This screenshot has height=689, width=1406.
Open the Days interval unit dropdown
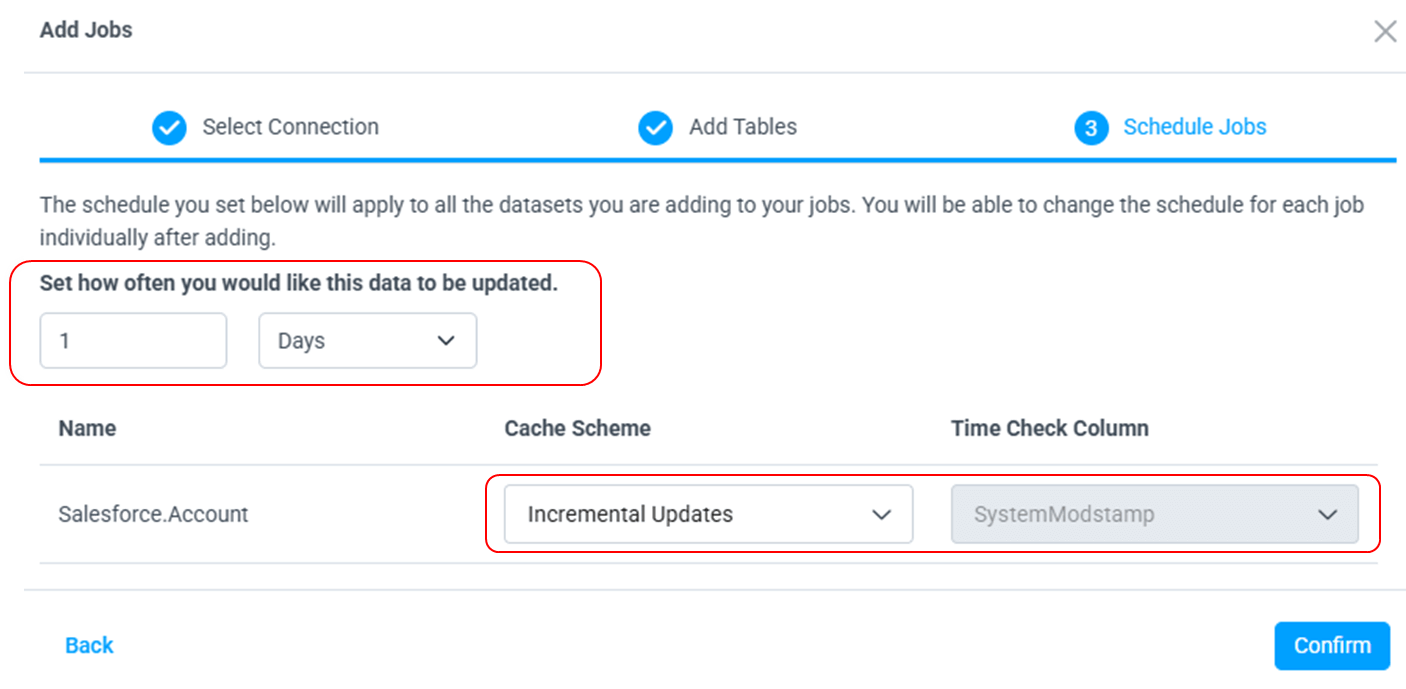[x=366, y=341]
